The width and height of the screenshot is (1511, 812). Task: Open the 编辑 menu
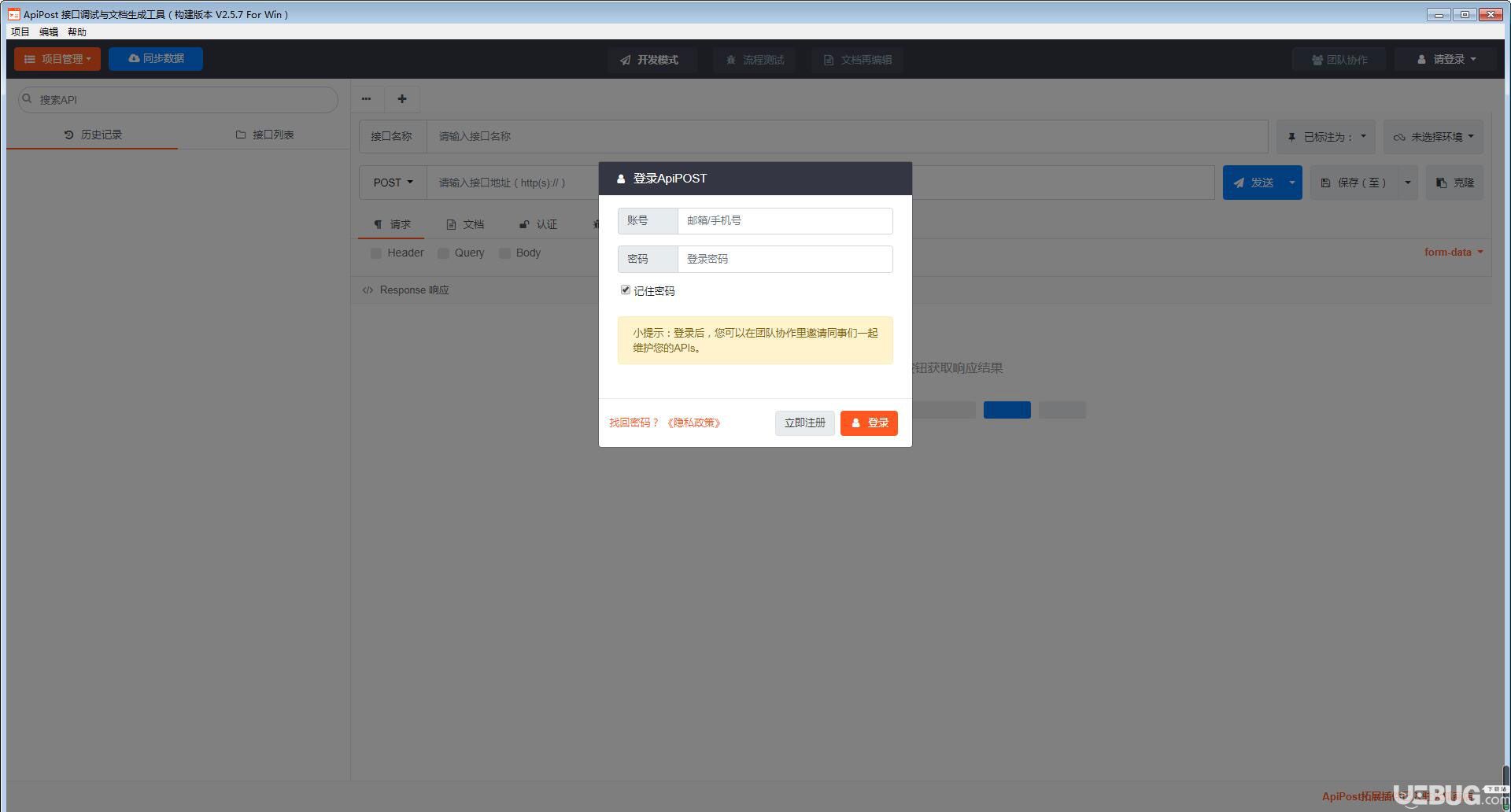pyautogui.click(x=49, y=32)
